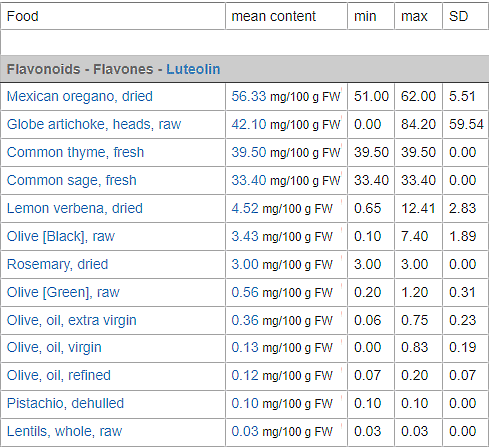Image resolution: width=490 pixels, height=448 pixels.
Task: Select the mean content column header
Action: click(x=273, y=16)
